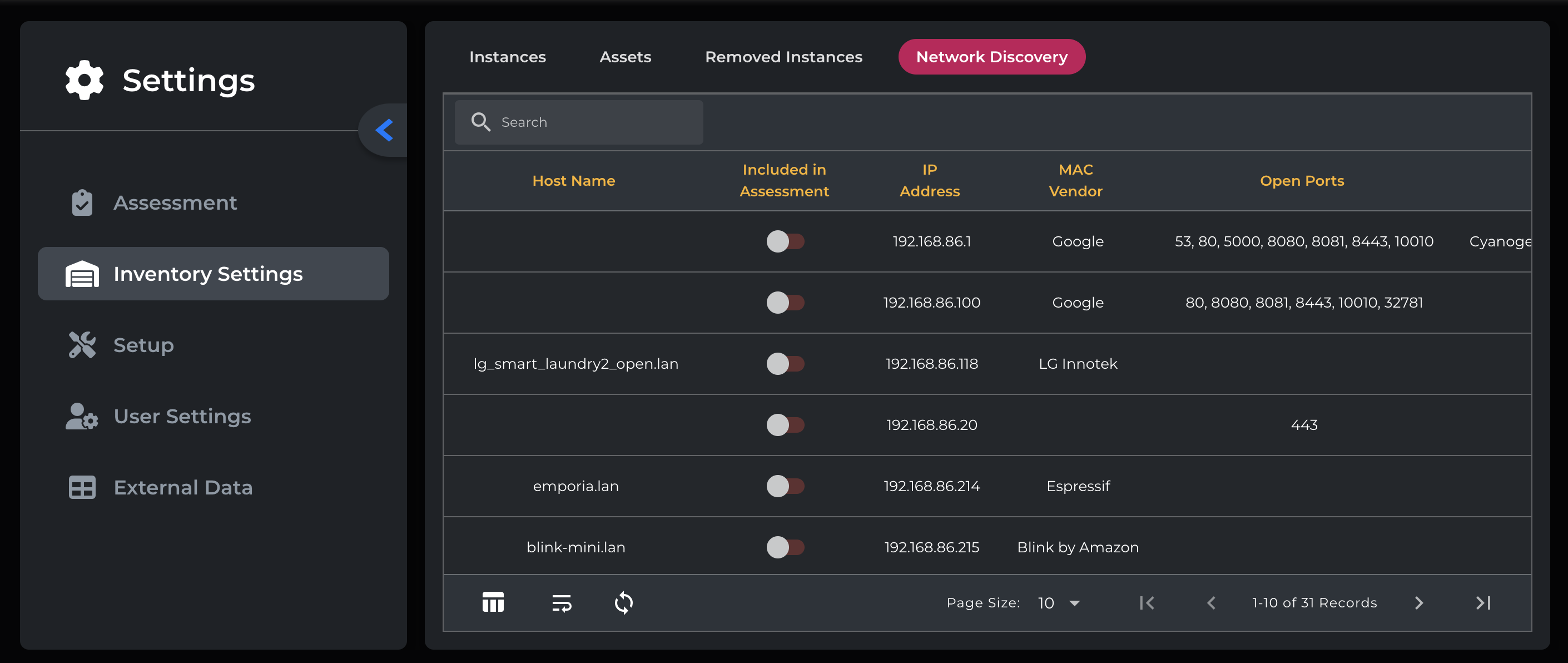Sort by IP Address column header
The image size is (1568, 663).
(x=929, y=180)
